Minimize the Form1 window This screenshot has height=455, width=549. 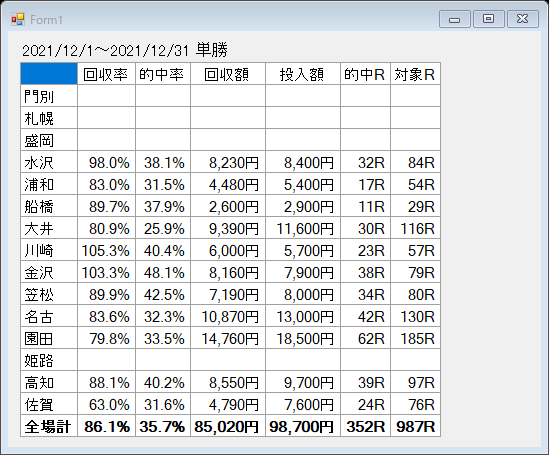click(x=454, y=19)
